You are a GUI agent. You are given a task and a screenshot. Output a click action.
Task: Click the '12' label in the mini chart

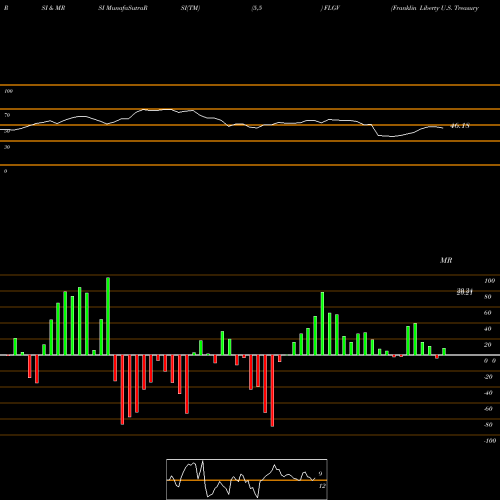click(322, 486)
